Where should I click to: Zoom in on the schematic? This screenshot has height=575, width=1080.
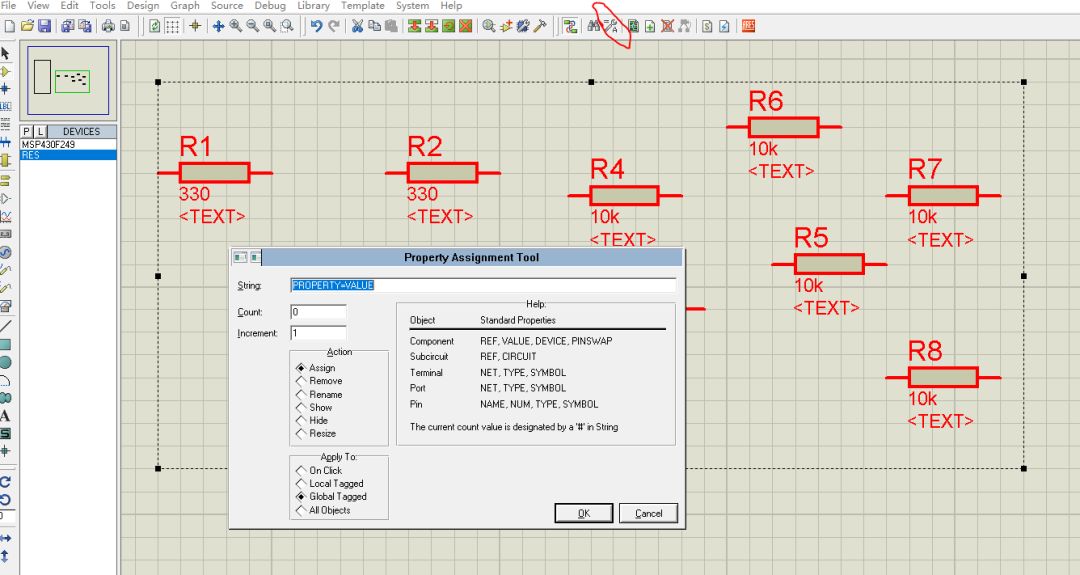pyautogui.click(x=236, y=26)
